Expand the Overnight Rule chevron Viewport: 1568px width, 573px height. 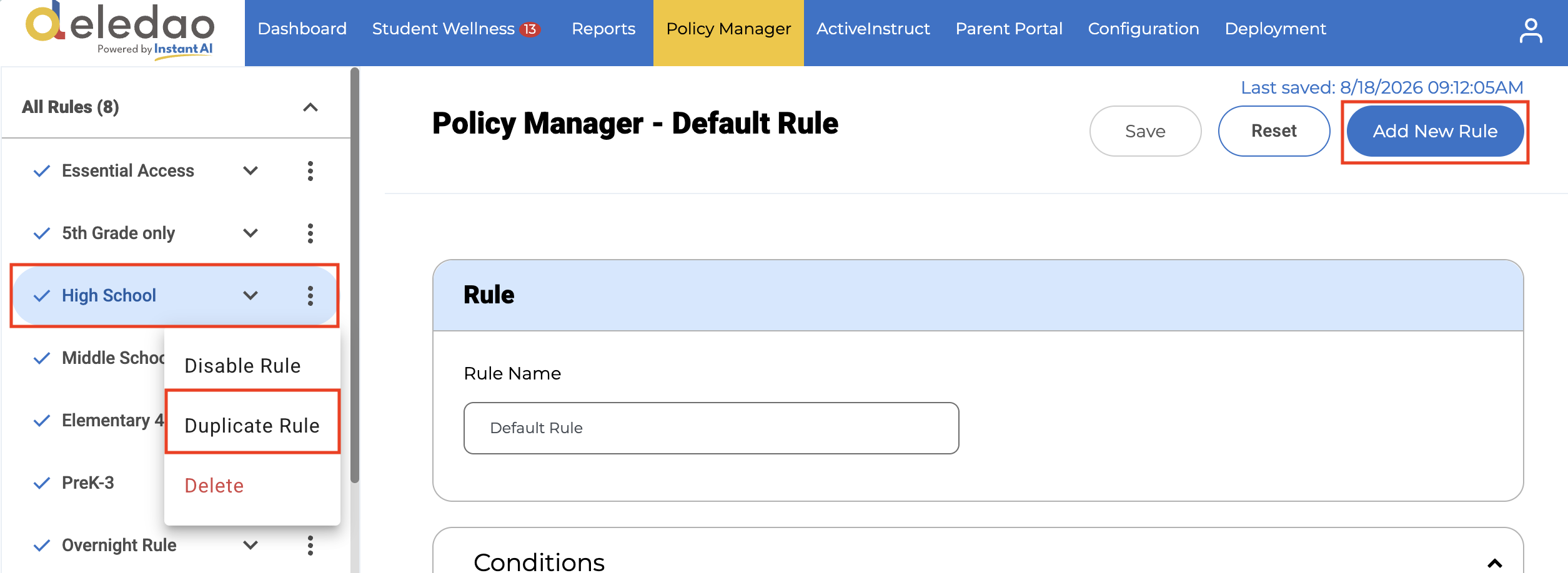pos(251,545)
